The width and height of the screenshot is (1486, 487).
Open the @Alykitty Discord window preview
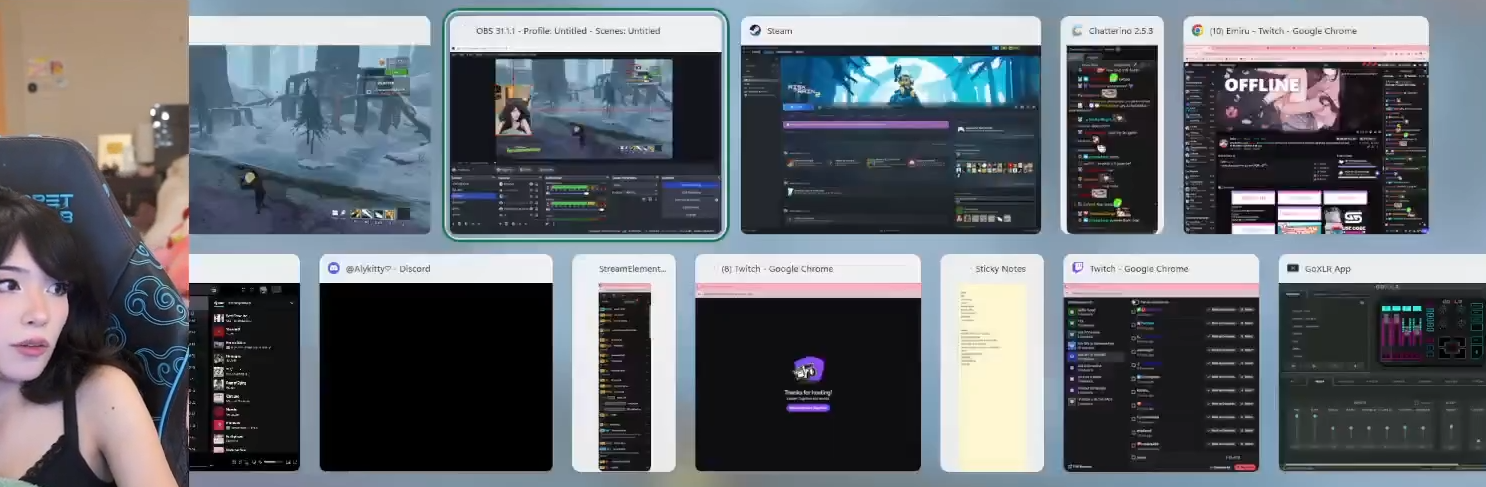pos(436,363)
